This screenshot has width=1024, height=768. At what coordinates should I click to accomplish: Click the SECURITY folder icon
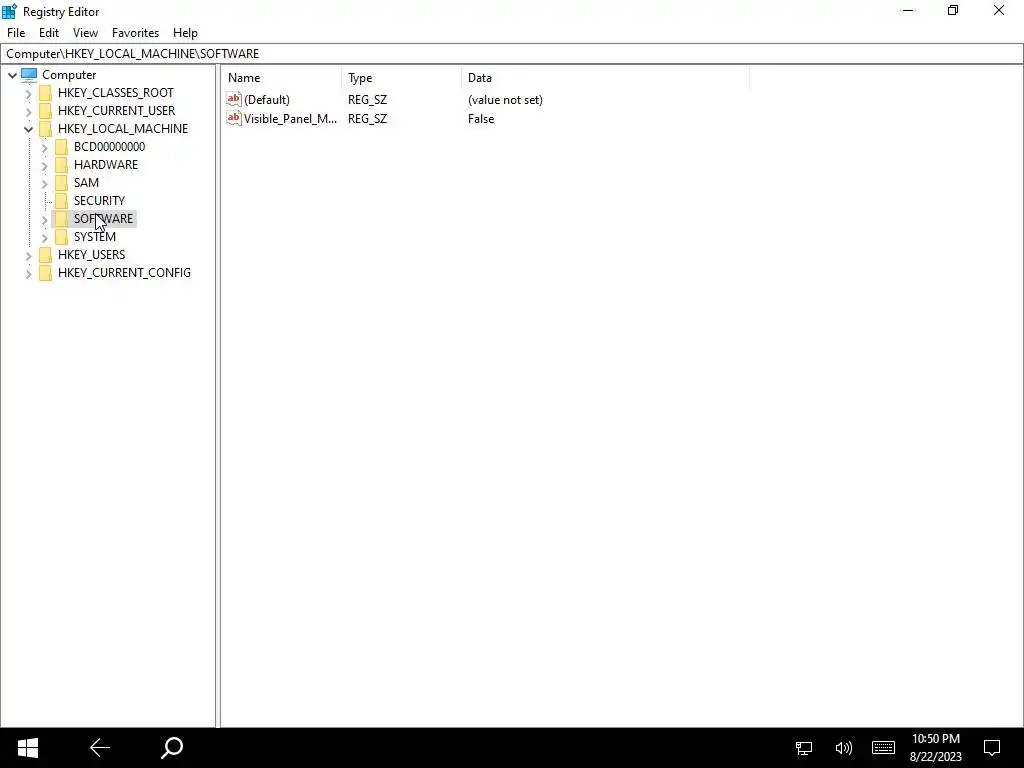61,200
